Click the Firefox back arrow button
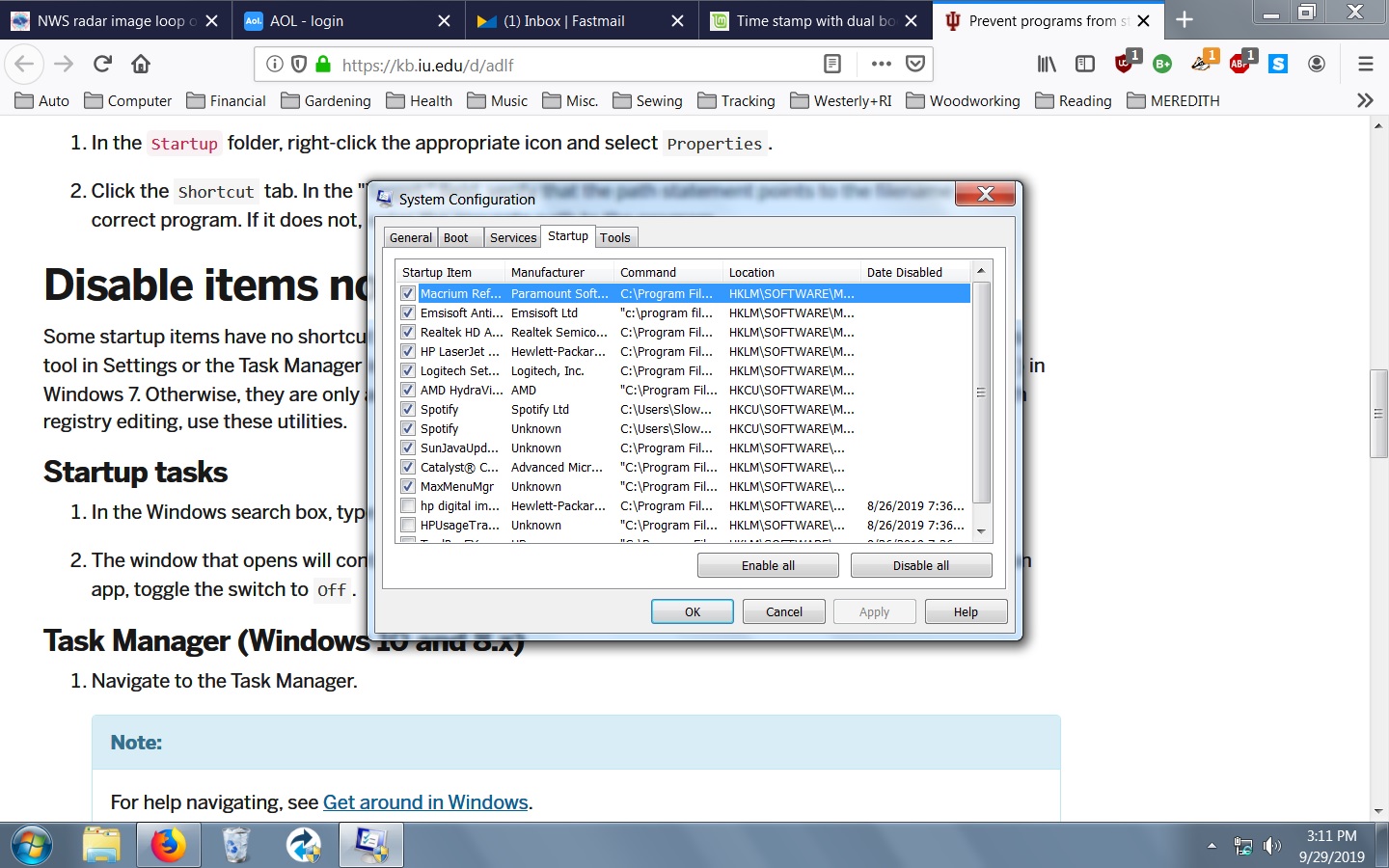This screenshot has height=868, width=1389. [x=24, y=65]
